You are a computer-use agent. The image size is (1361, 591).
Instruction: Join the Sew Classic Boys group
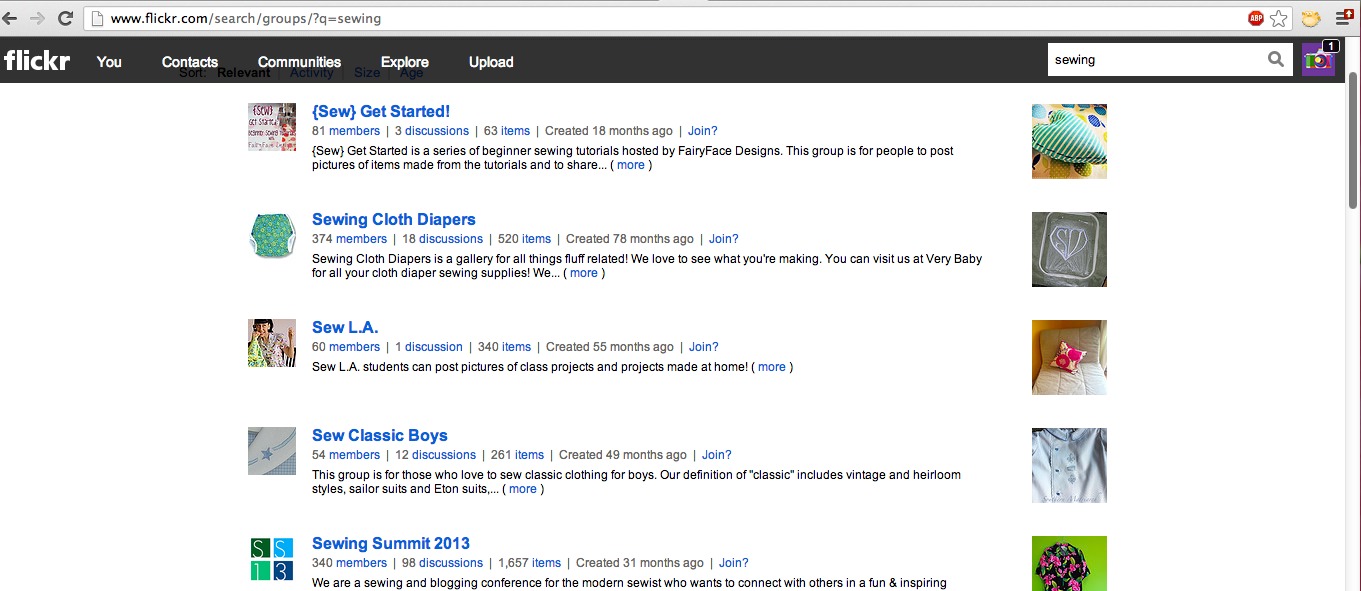[x=716, y=455]
